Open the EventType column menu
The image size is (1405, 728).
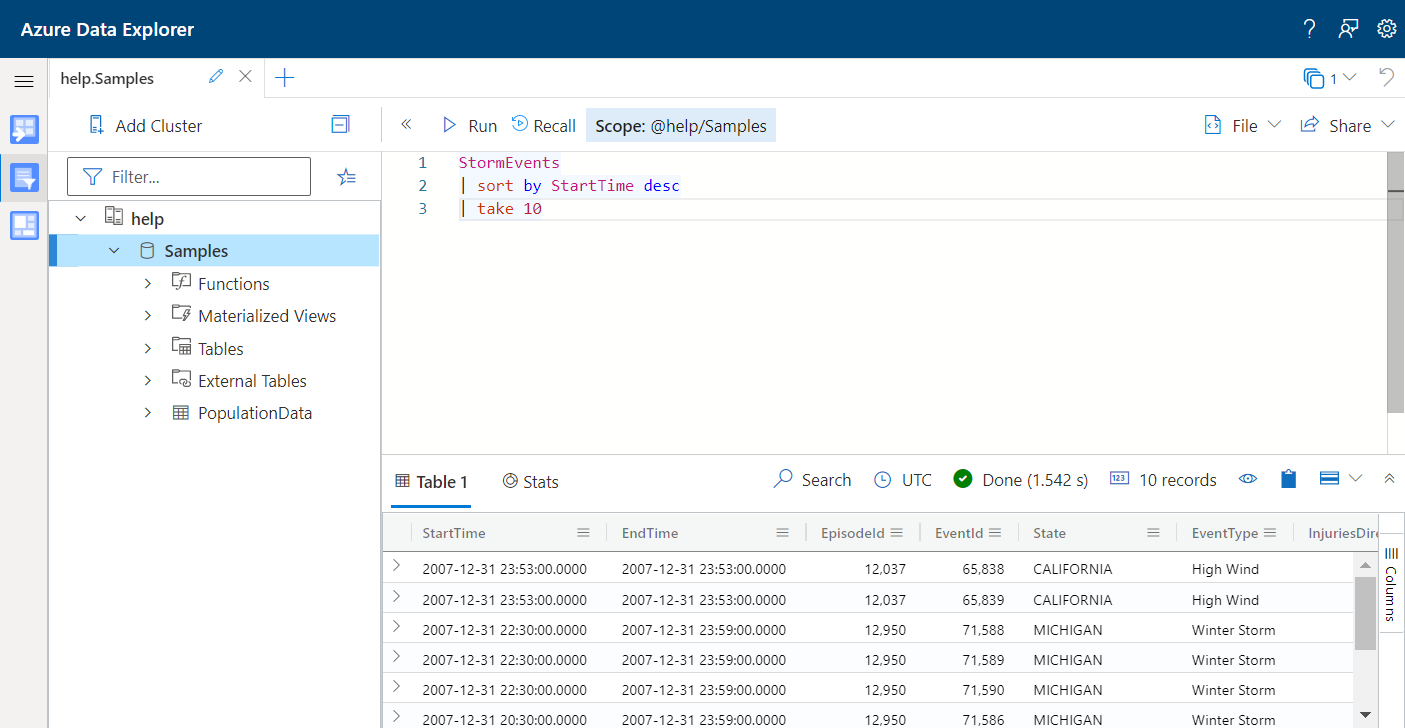coord(1270,533)
